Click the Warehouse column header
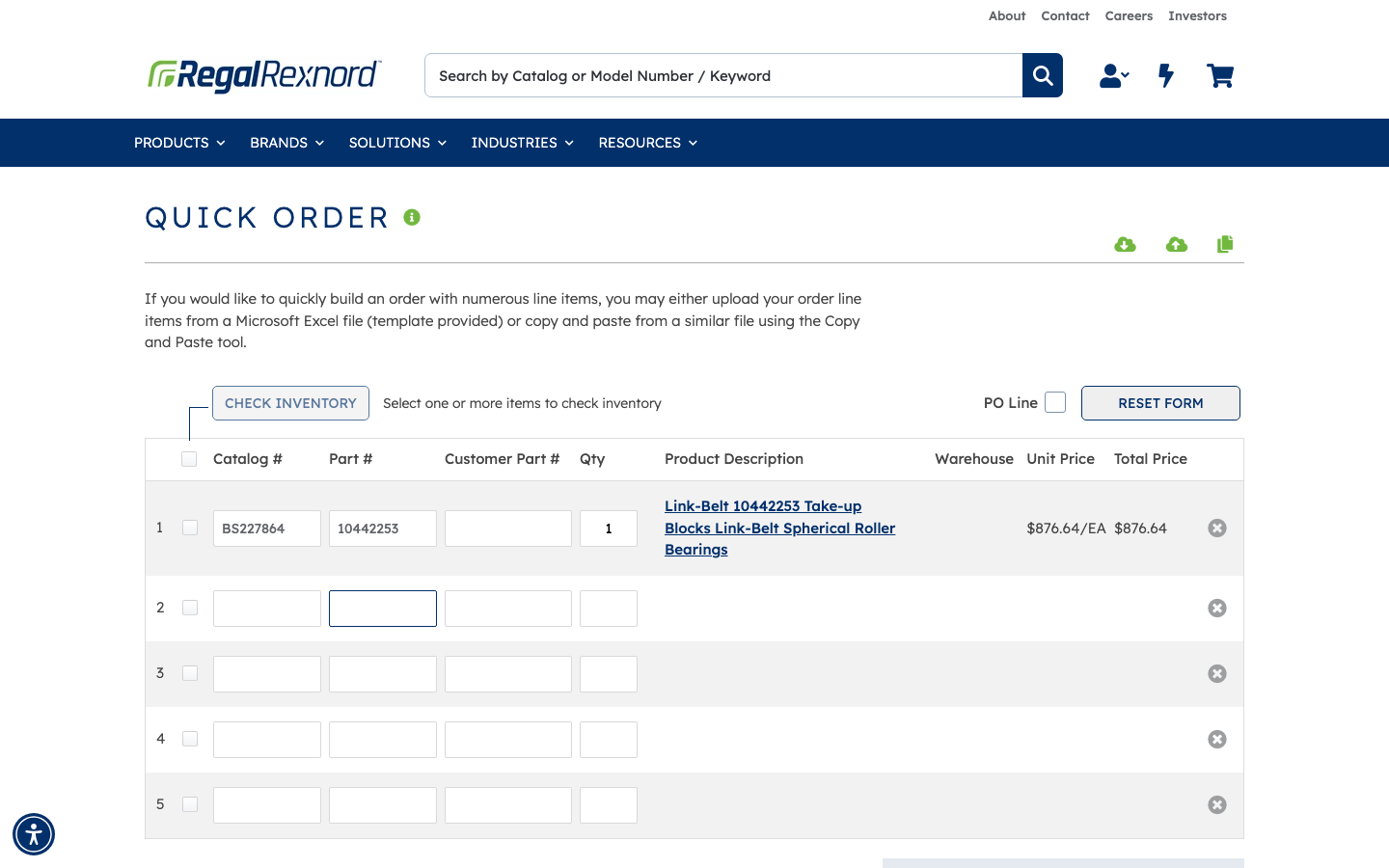The width and height of the screenshot is (1389, 868). pos(974,459)
